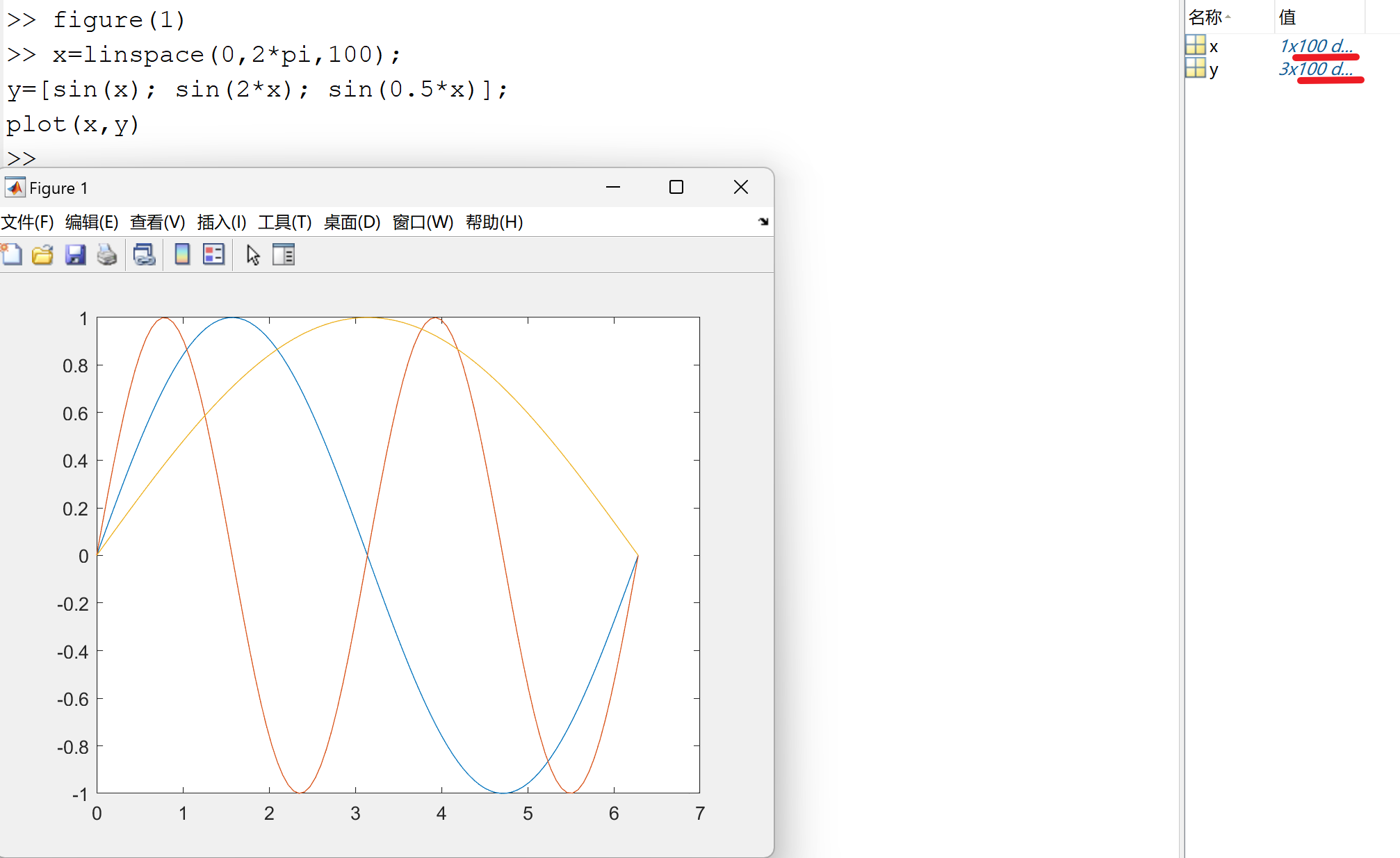This screenshot has height=858, width=1400.
Task: Select workspace variable name x
Action: pyautogui.click(x=1214, y=47)
